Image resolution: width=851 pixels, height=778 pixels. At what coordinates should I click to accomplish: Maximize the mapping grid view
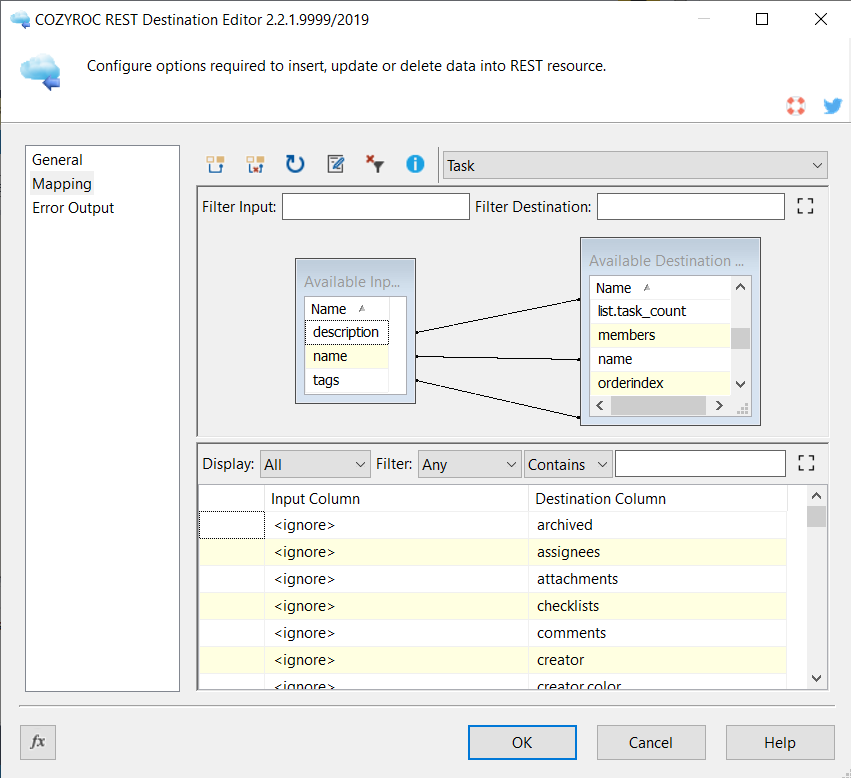pyautogui.click(x=805, y=462)
